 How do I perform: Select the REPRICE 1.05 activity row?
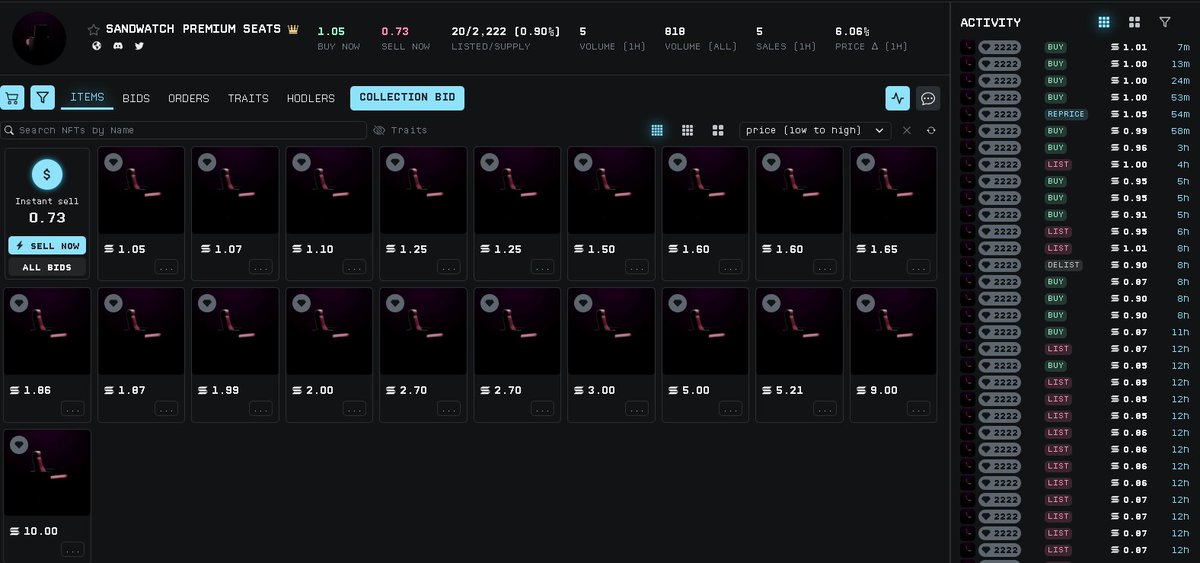(x=1076, y=114)
